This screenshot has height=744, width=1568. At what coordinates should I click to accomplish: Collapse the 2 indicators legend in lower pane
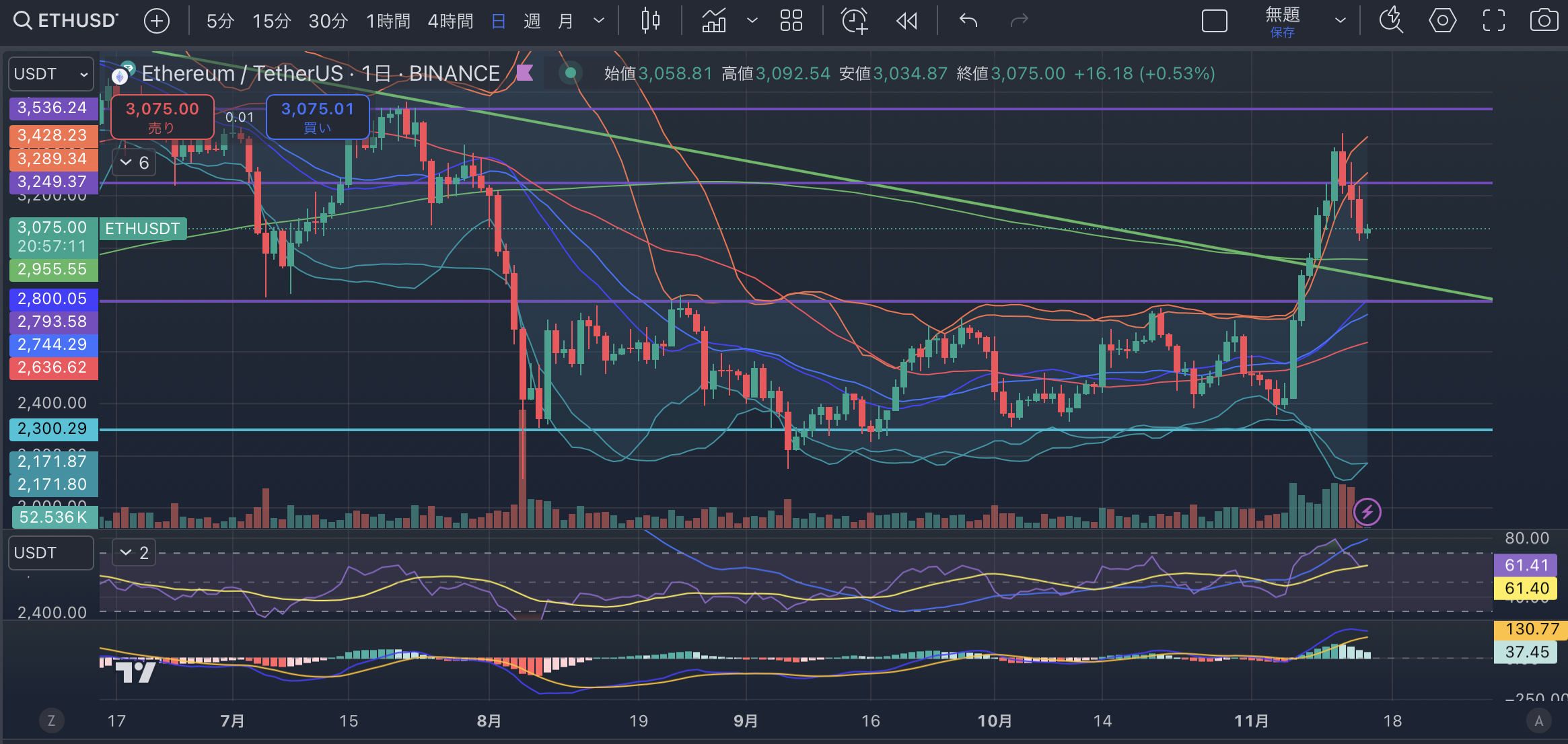[x=134, y=553]
